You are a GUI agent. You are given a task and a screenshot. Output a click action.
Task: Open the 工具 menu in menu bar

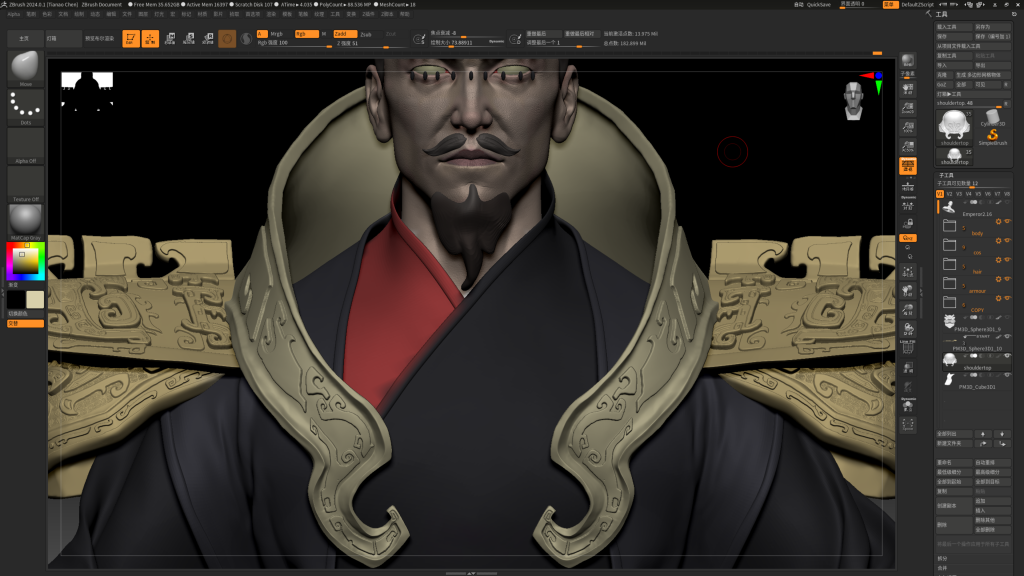point(335,14)
